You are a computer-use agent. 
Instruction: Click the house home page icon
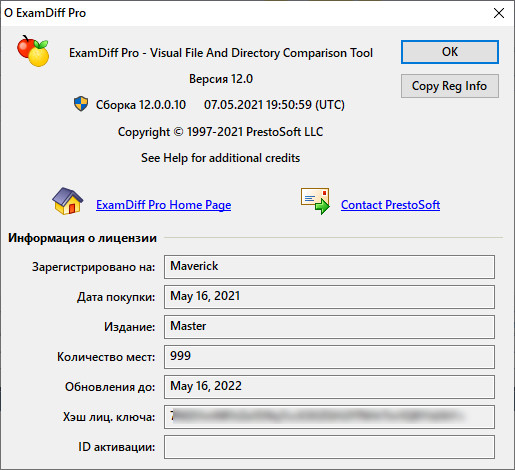tap(68, 201)
